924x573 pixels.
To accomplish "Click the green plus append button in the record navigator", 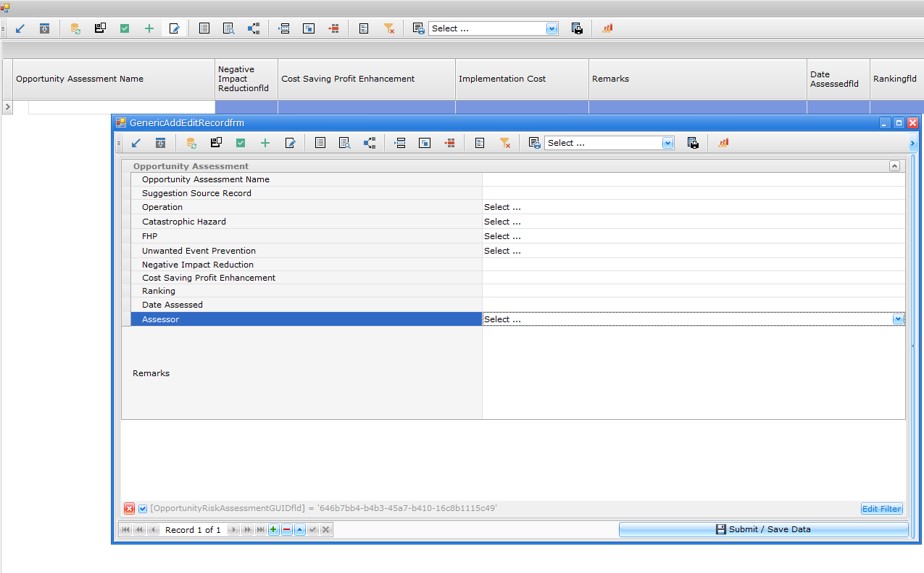I will pyautogui.click(x=273, y=530).
